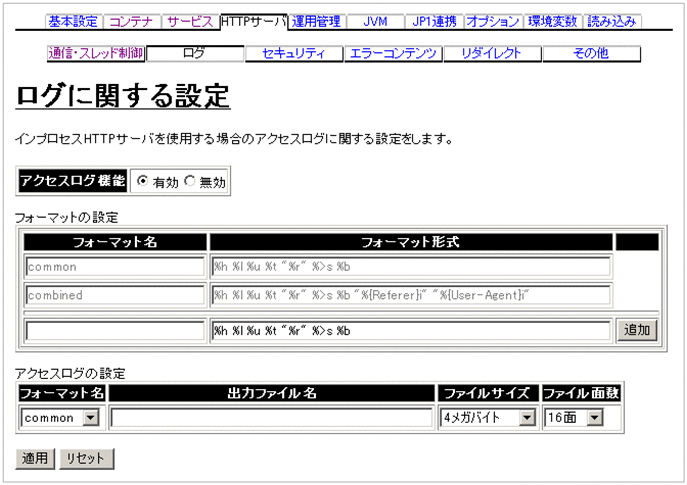
Task: Switch to the その他 sub-tab
Action: point(591,53)
